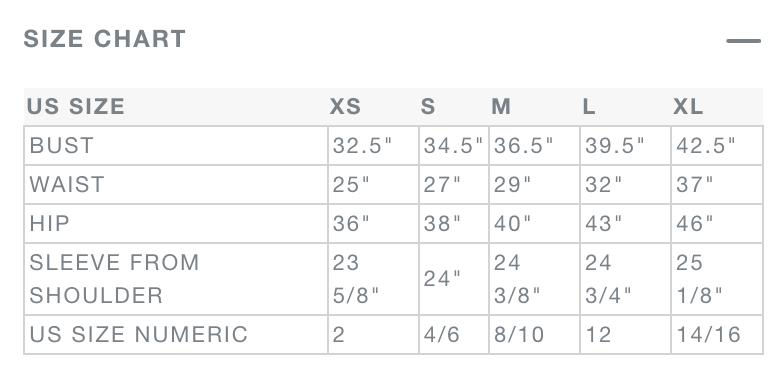Click the 37" waist value for XL
The image size is (770, 376).
(x=694, y=185)
